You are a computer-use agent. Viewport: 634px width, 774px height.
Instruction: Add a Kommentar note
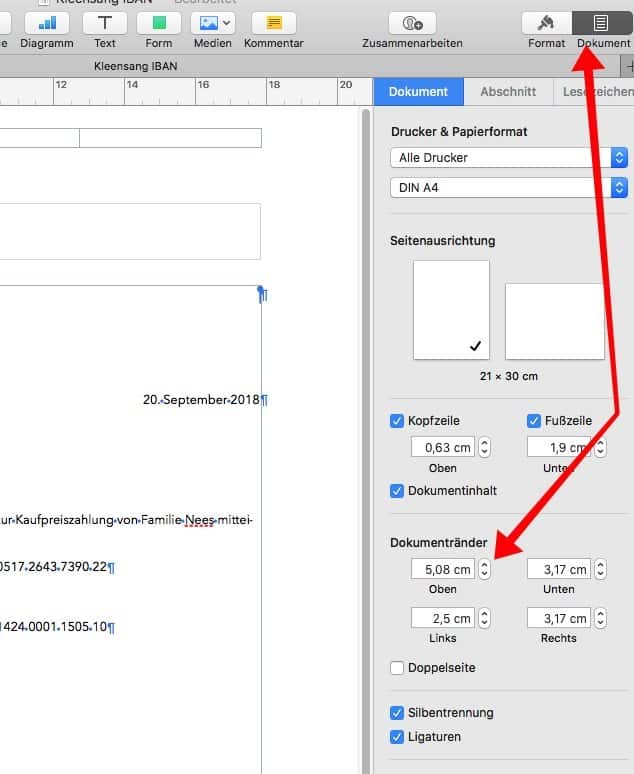click(273, 23)
